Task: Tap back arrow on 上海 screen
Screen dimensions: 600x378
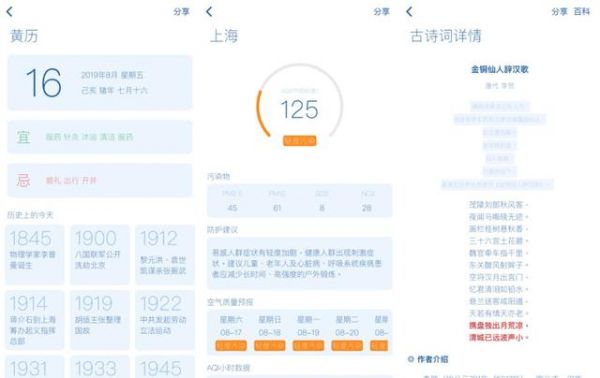Action: (209, 12)
